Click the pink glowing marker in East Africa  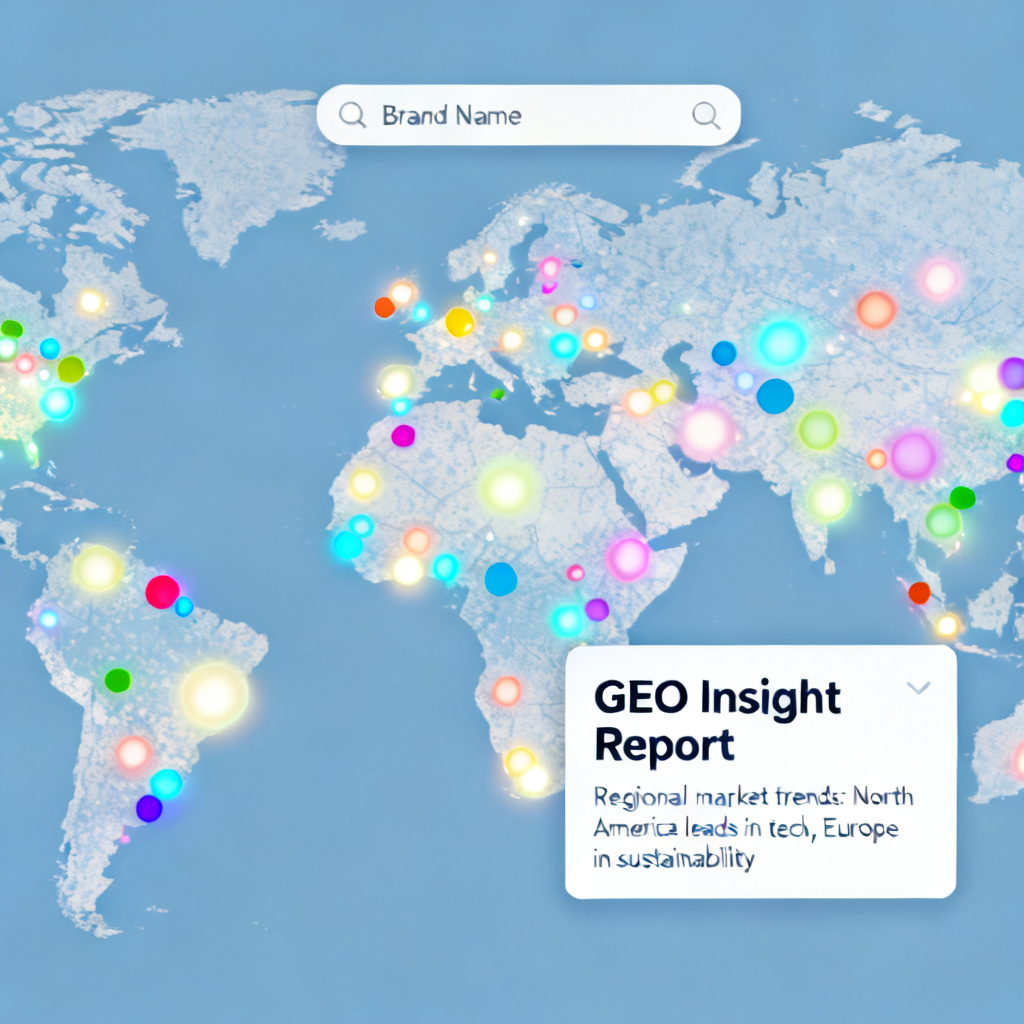pyautogui.click(x=628, y=559)
